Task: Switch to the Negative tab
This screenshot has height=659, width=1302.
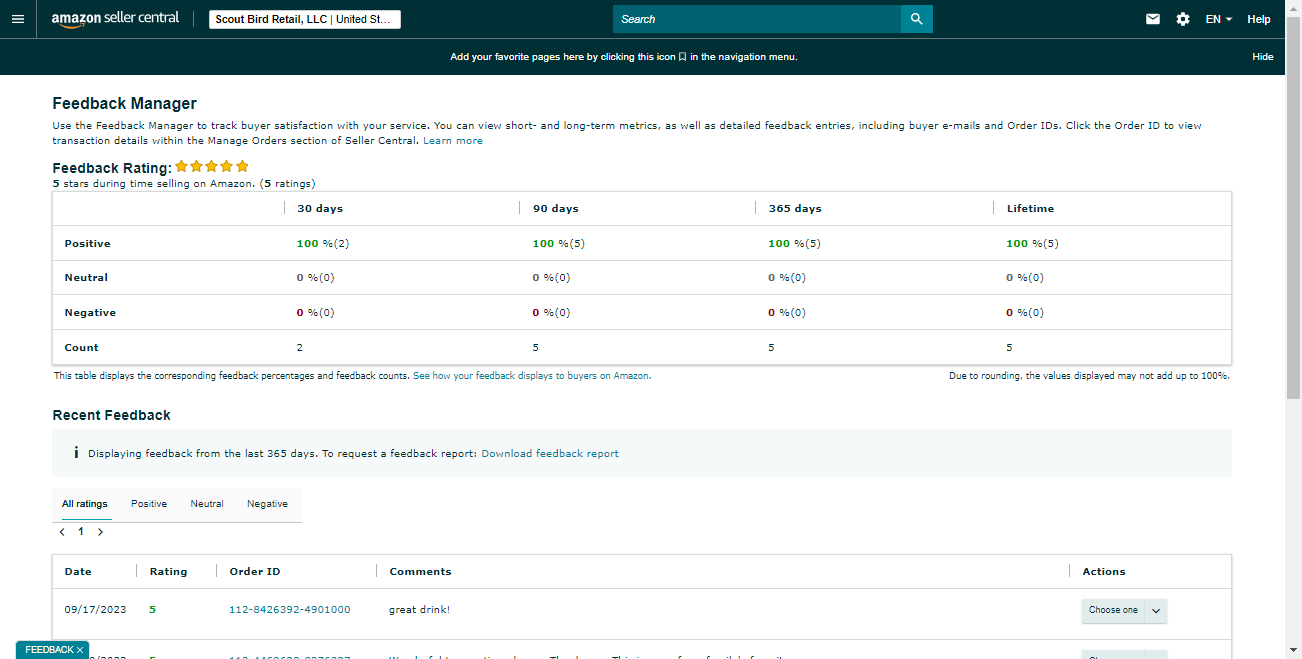Action: [x=267, y=504]
